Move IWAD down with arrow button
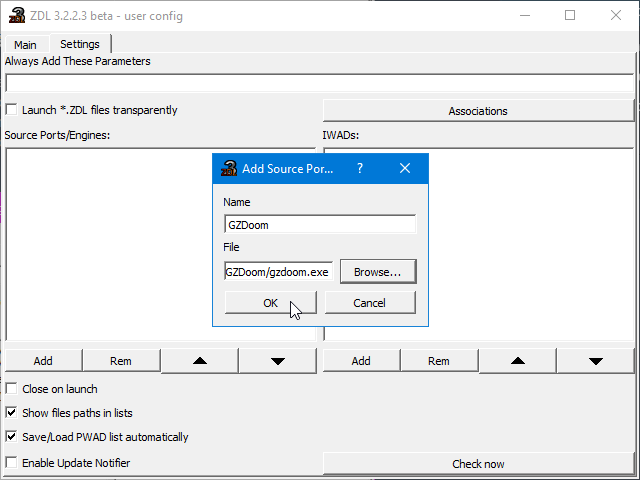The width and height of the screenshot is (640, 480). (595, 360)
